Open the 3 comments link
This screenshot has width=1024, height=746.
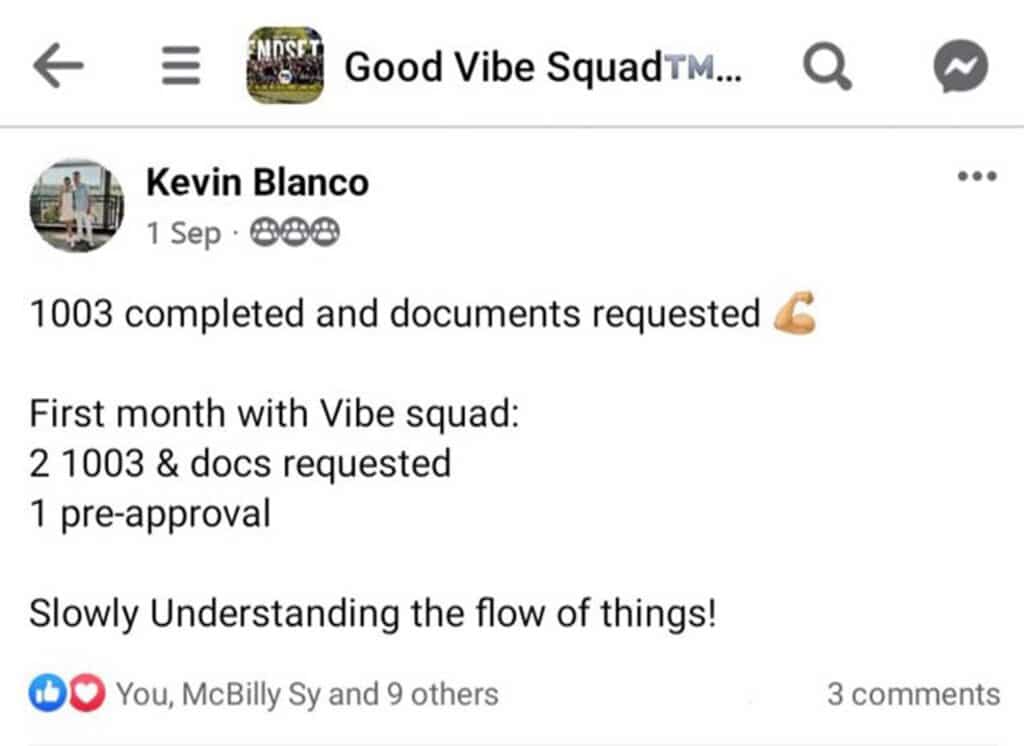click(x=913, y=694)
